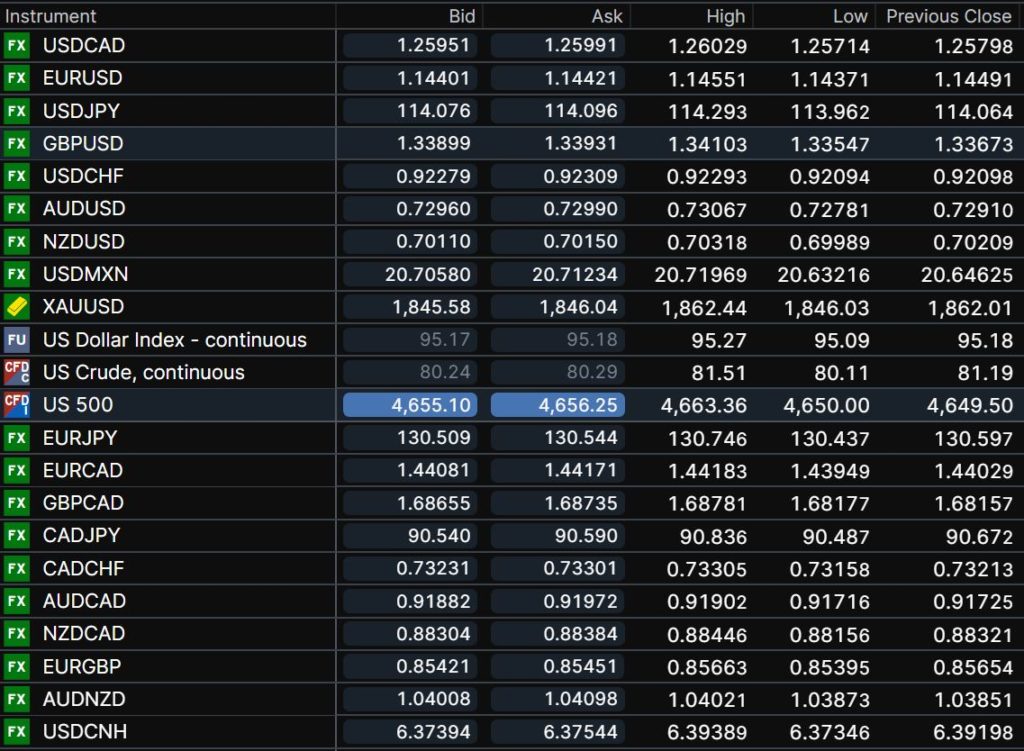
Task: Click the FX icon beside EURJPY
Action: coord(16,438)
